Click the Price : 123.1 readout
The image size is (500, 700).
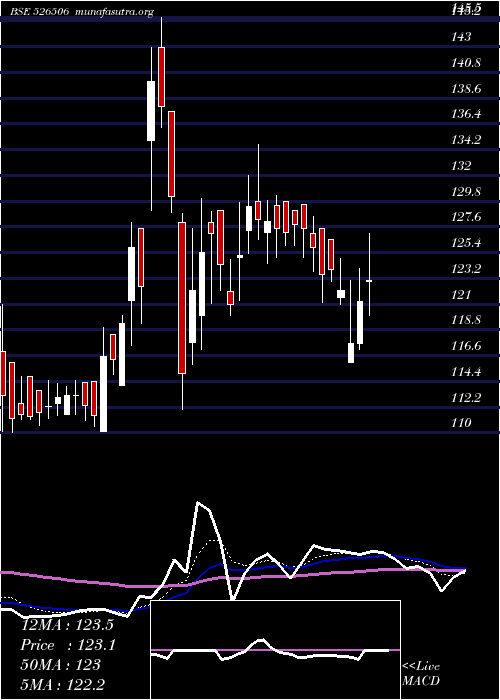[68, 645]
